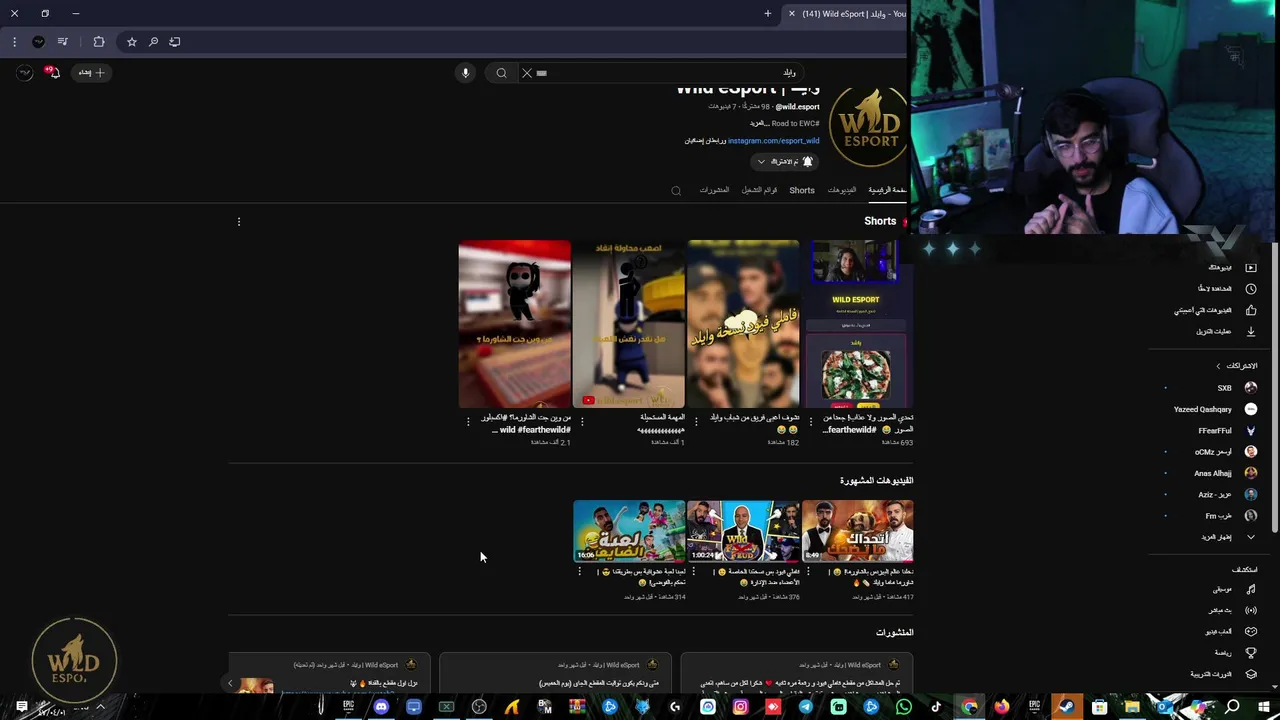The width and height of the screenshot is (1280, 720).
Task: Click the Steam icon in taskbar
Action: tap(1066, 707)
